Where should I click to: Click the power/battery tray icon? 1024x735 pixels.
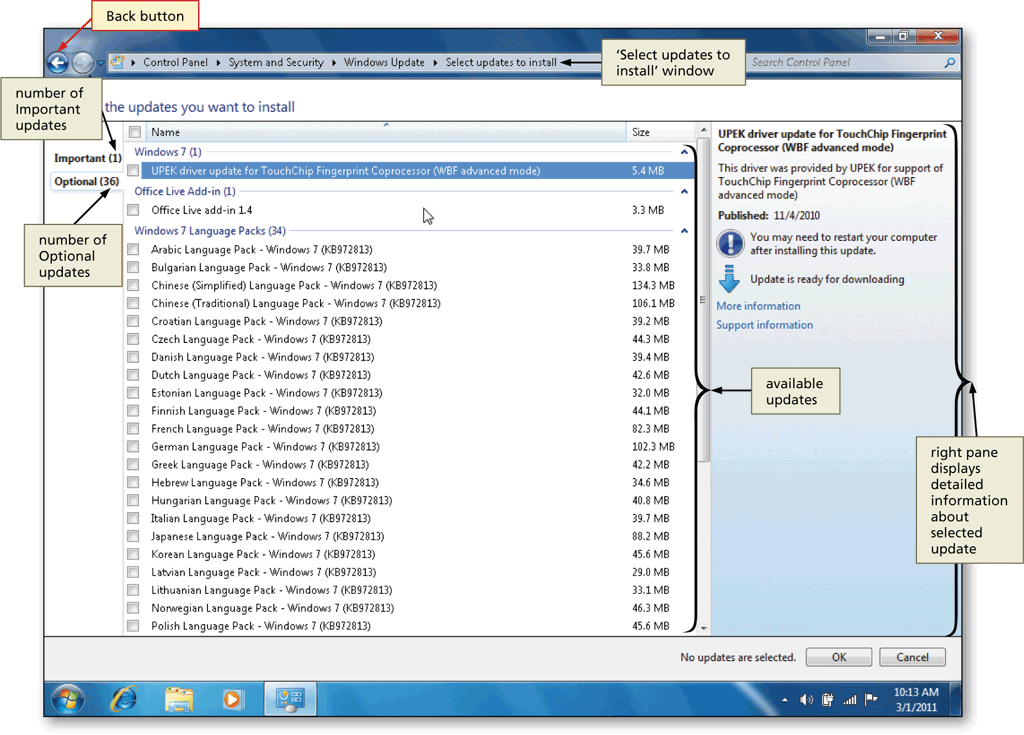[x=827, y=700]
